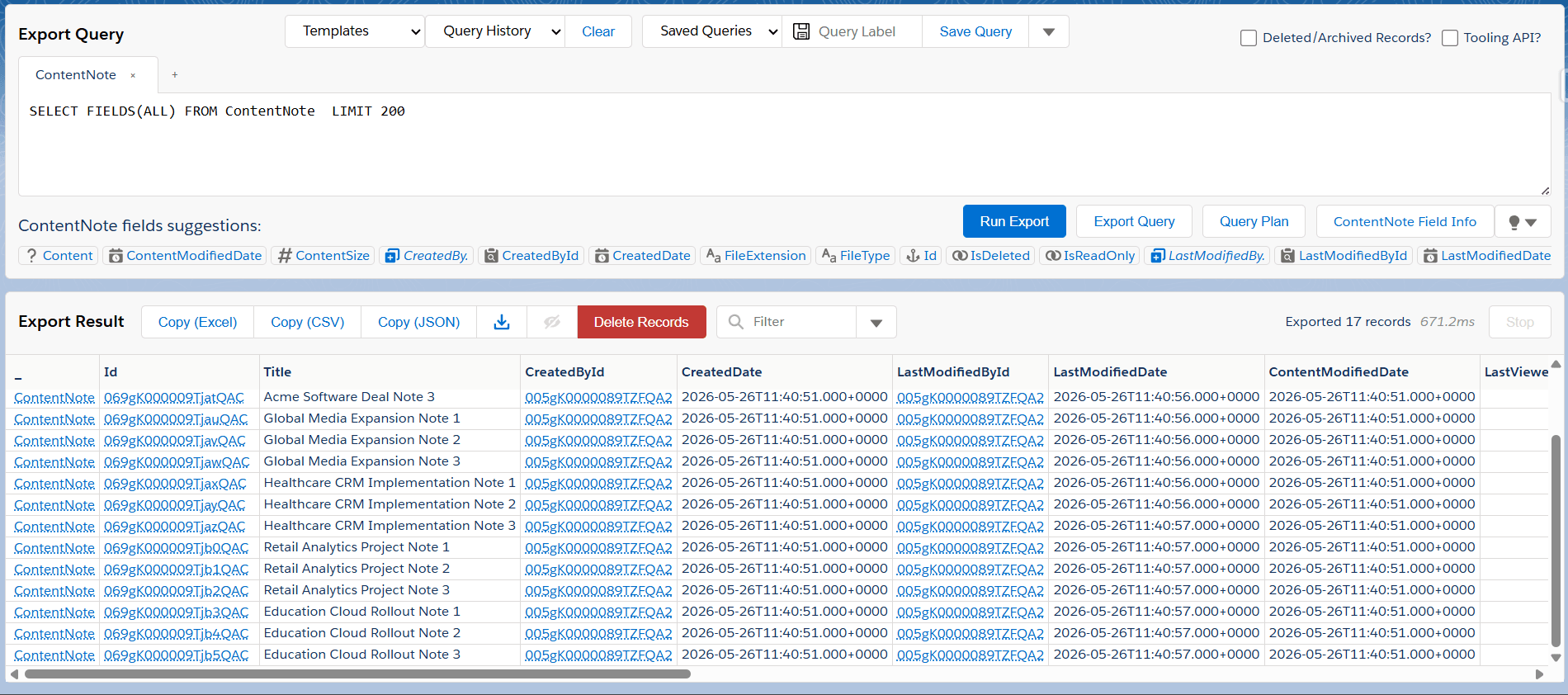Insert the ContentModifiedDate field suggestion
This screenshot has width=1568, height=695.
coord(185,256)
